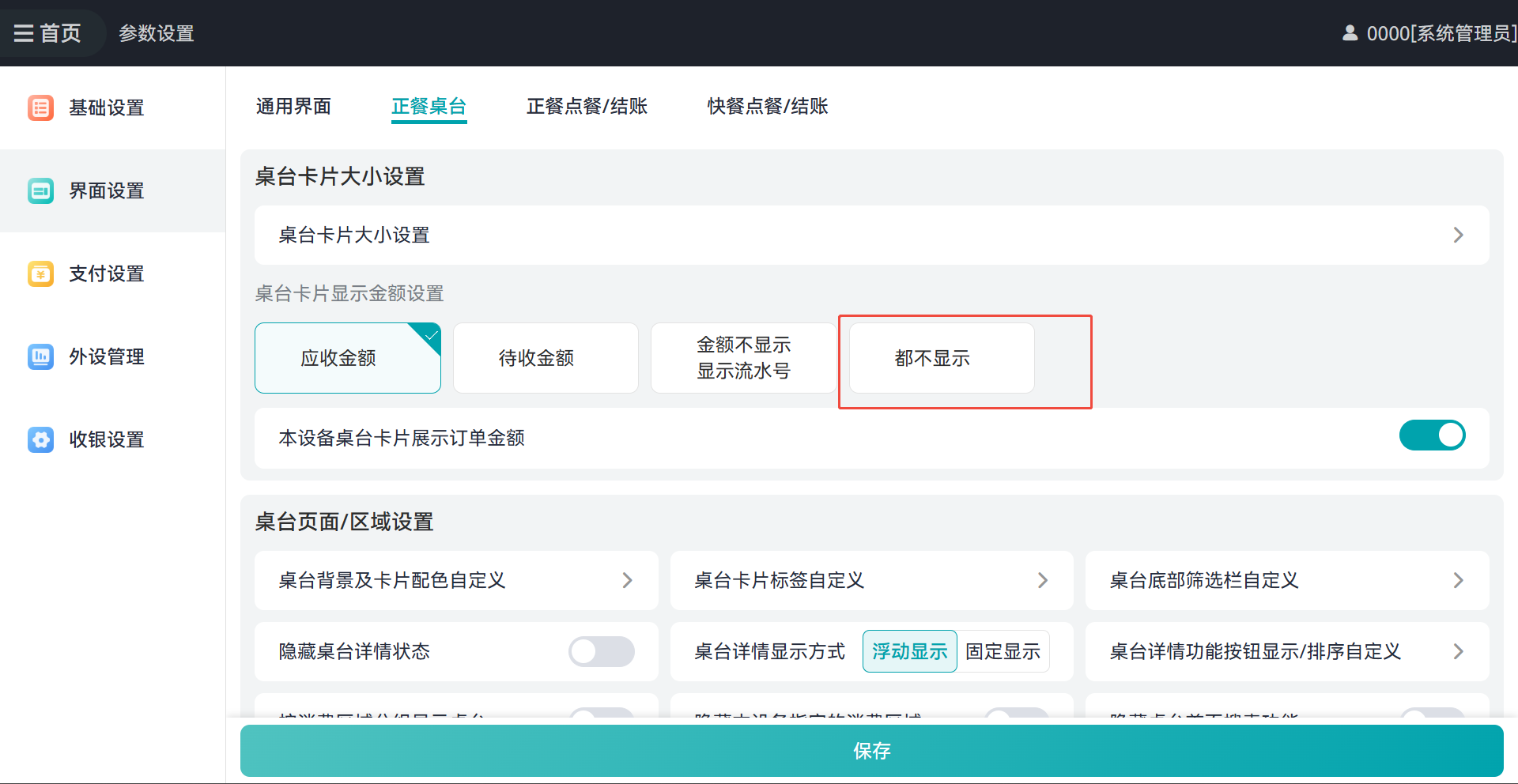Click the 桌台卡片显示金额设置 label
The width and height of the screenshot is (1518, 784).
349,293
